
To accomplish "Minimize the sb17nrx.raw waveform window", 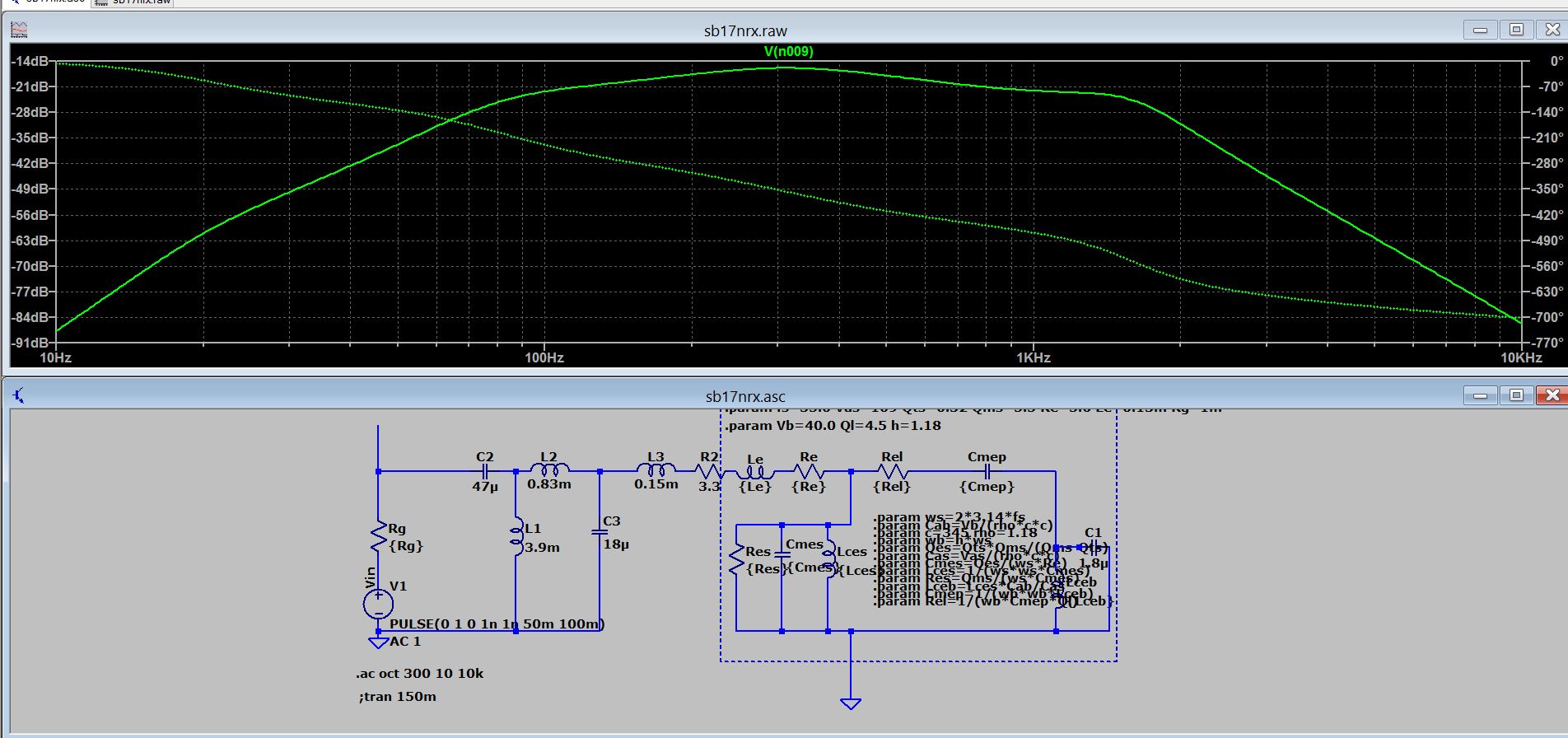I will 1481,30.
